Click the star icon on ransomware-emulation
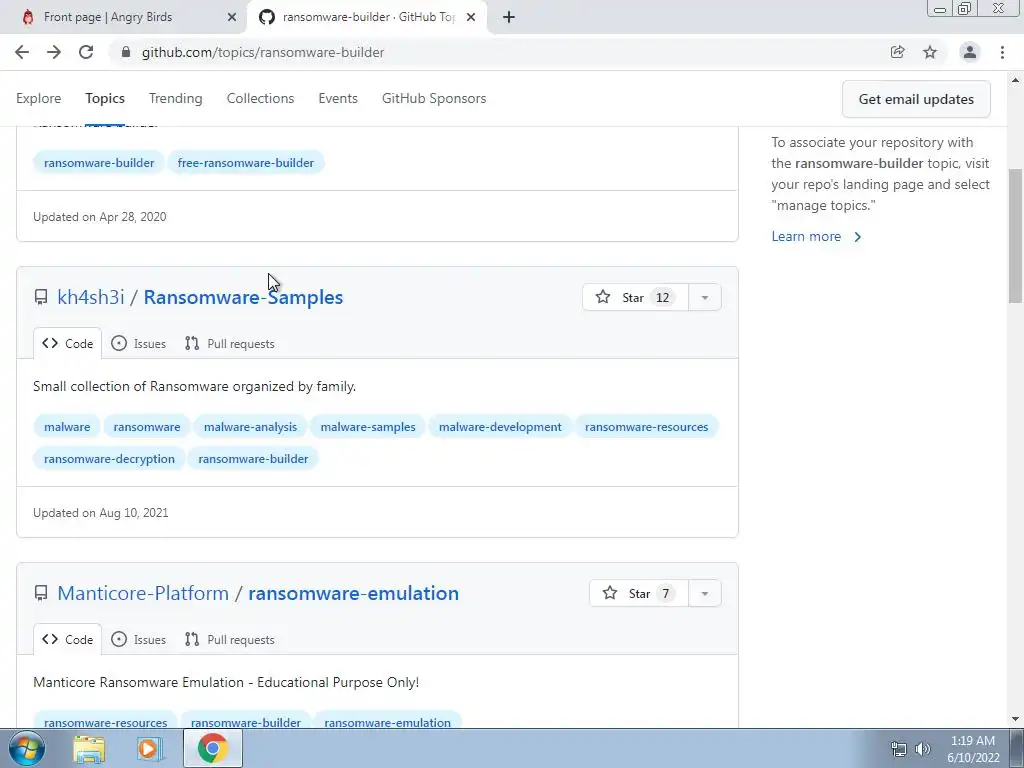This screenshot has width=1024, height=768. [610, 593]
